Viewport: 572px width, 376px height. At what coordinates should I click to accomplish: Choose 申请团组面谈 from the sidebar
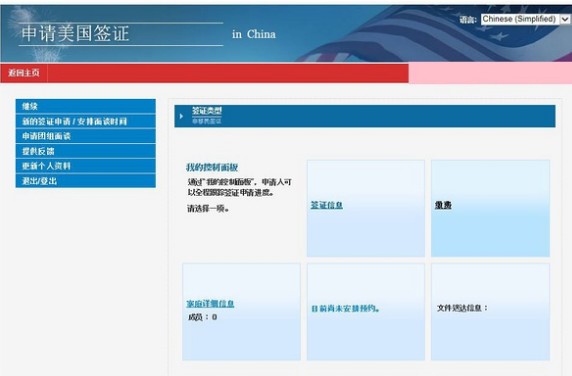[85, 136]
